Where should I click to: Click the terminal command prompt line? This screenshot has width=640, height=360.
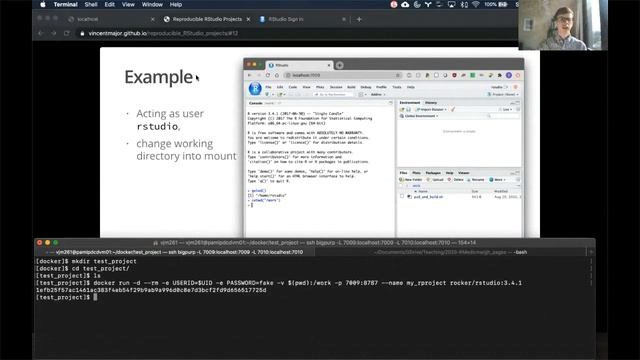(x=96, y=297)
